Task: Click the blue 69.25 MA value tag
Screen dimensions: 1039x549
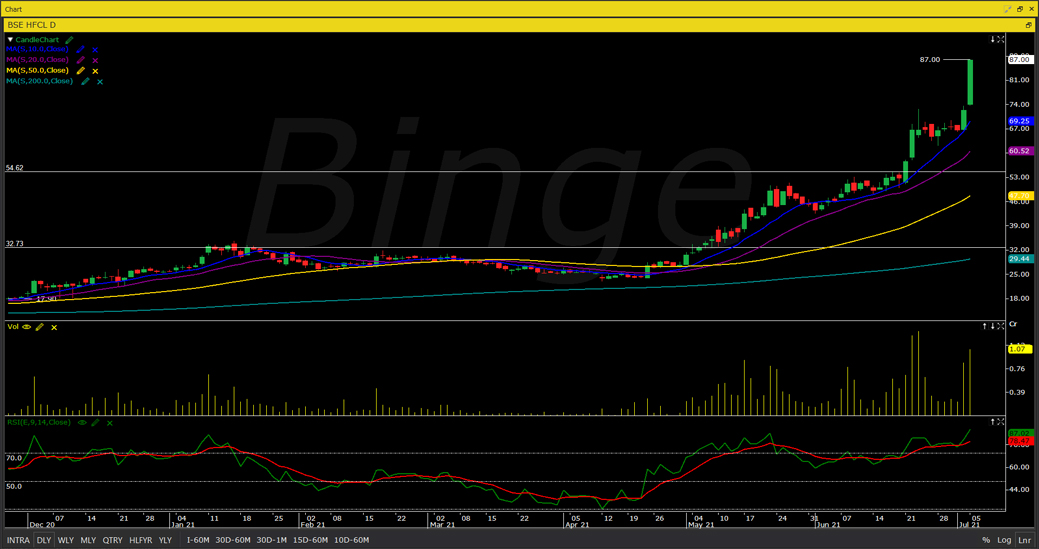Action: pos(1019,122)
